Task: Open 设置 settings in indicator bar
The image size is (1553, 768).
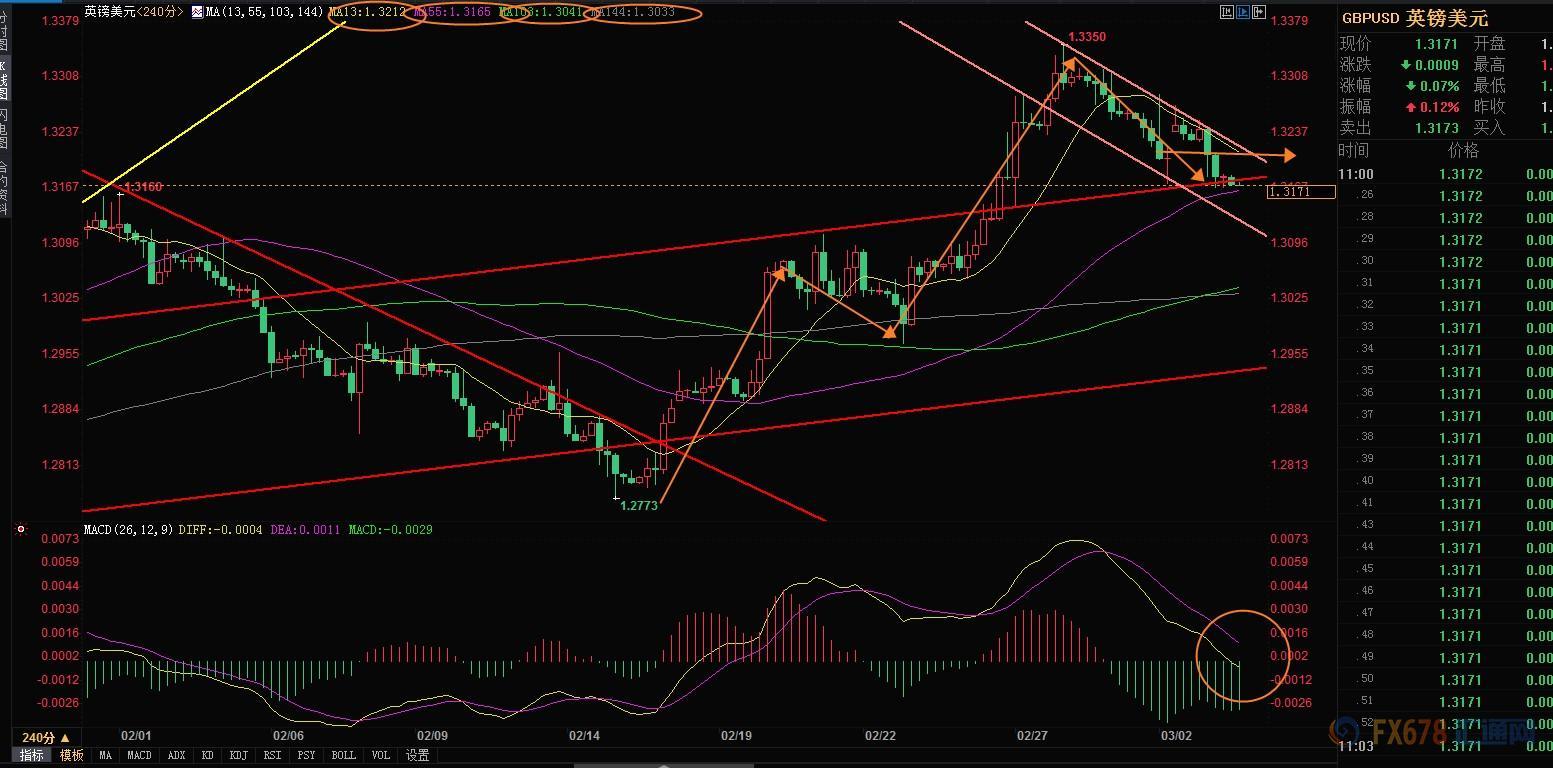Action: click(x=417, y=755)
